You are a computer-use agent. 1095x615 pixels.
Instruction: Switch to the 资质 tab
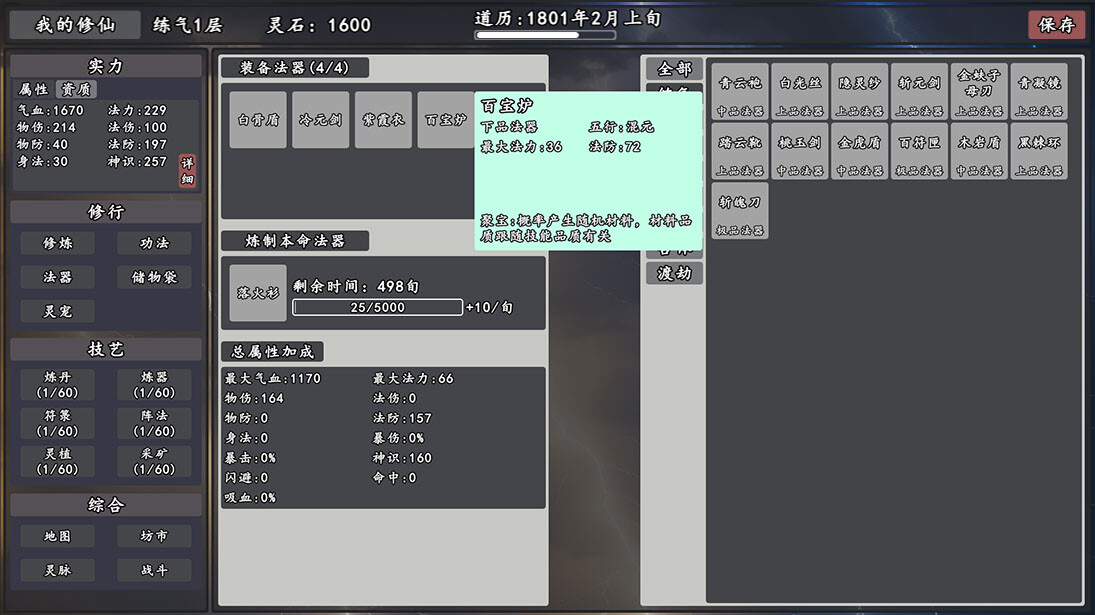click(x=77, y=89)
